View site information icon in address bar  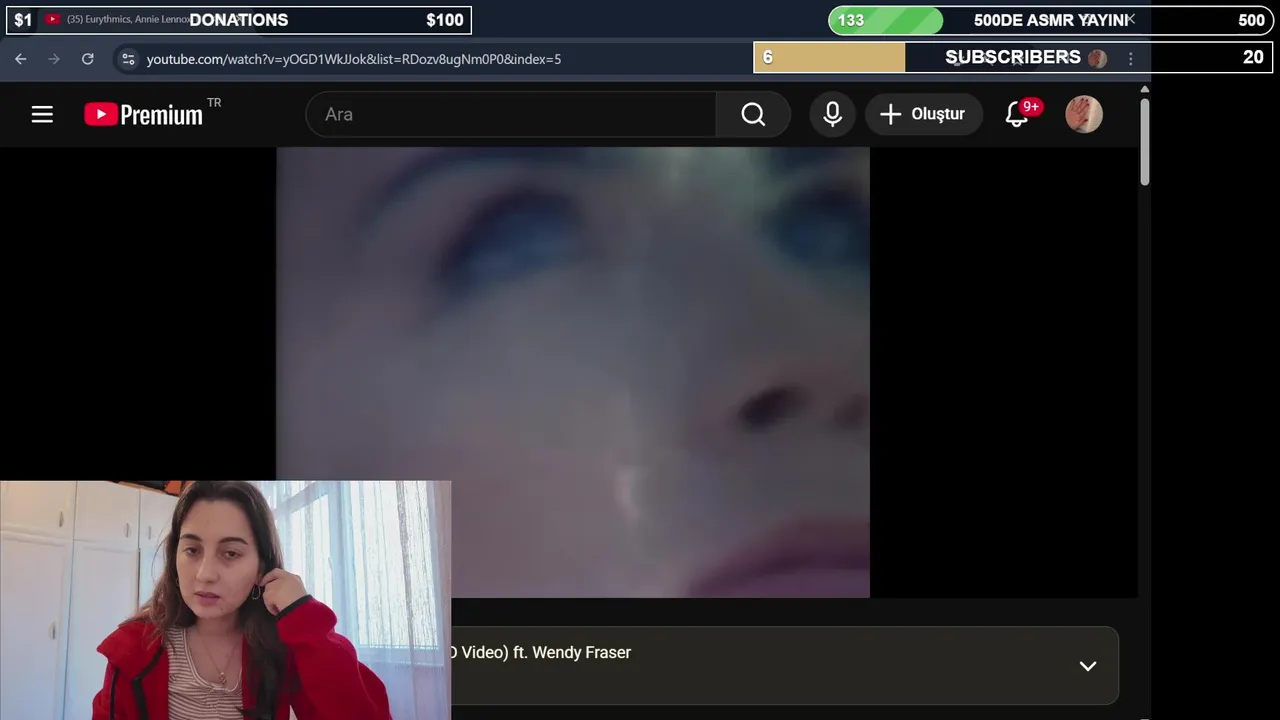pos(128,59)
